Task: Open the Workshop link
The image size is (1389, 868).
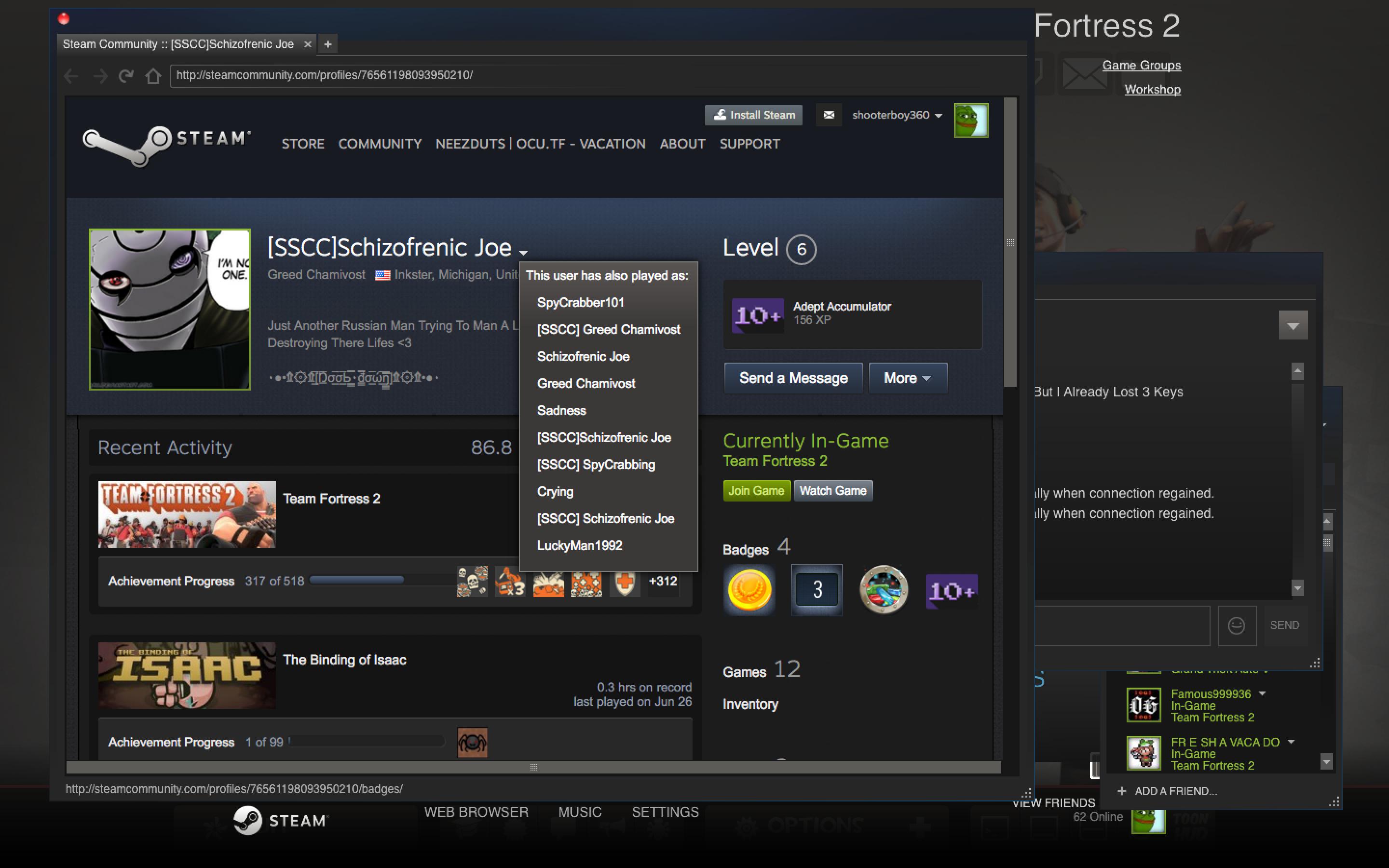Action: pyautogui.click(x=1152, y=90)
